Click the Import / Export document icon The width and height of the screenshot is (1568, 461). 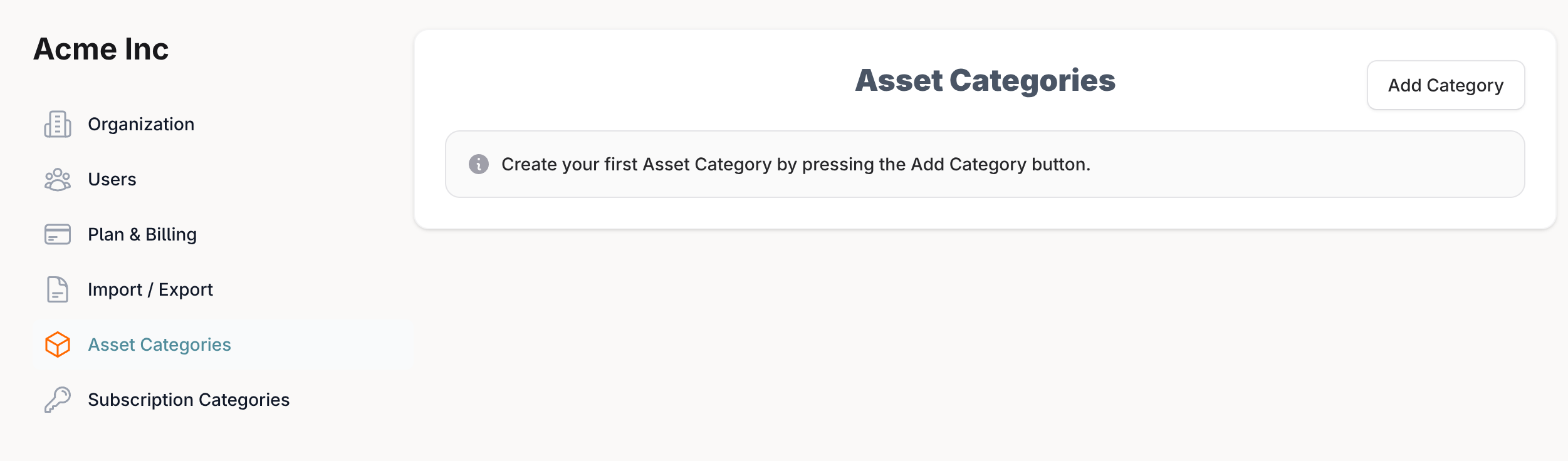(x=58, y=289)
